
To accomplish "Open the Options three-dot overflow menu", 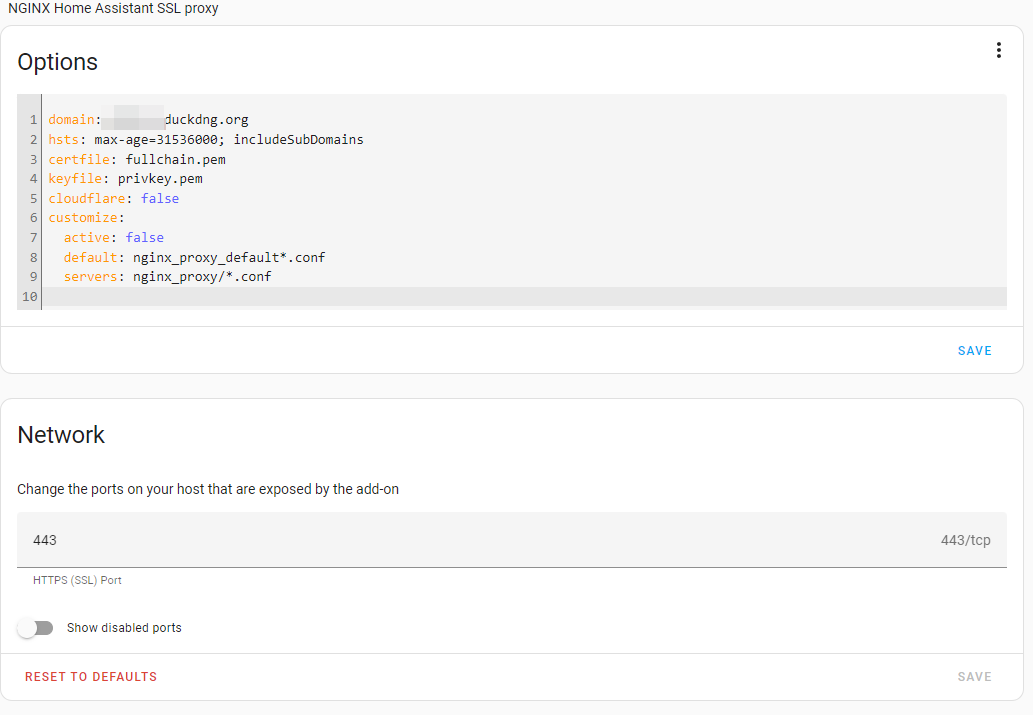I will [x=999, y=50].
